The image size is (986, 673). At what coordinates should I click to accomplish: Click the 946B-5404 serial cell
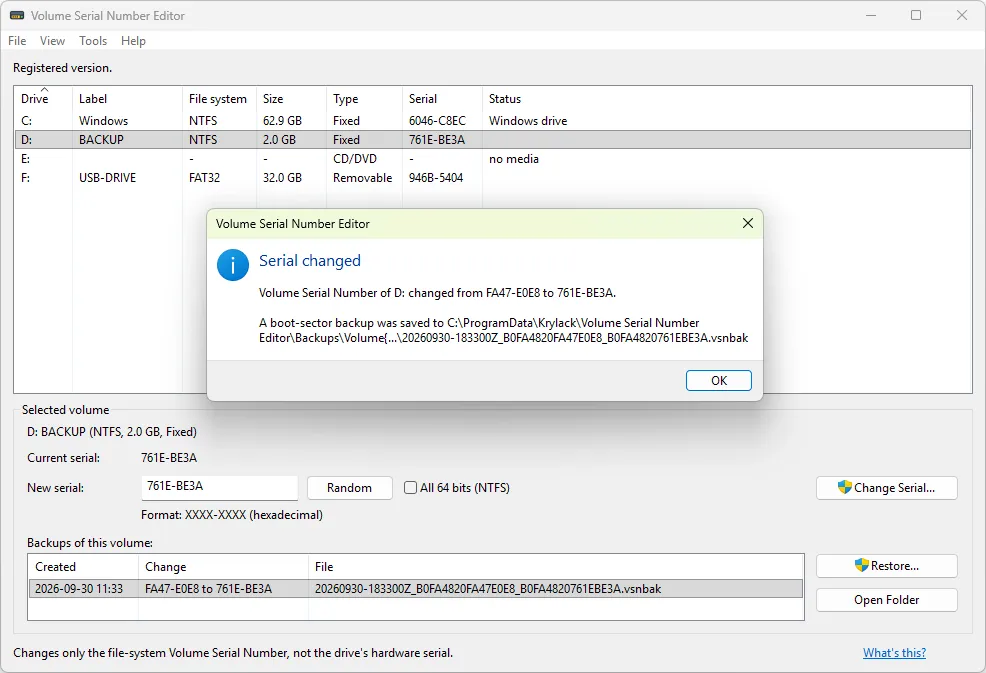click(x=436, y=178)
